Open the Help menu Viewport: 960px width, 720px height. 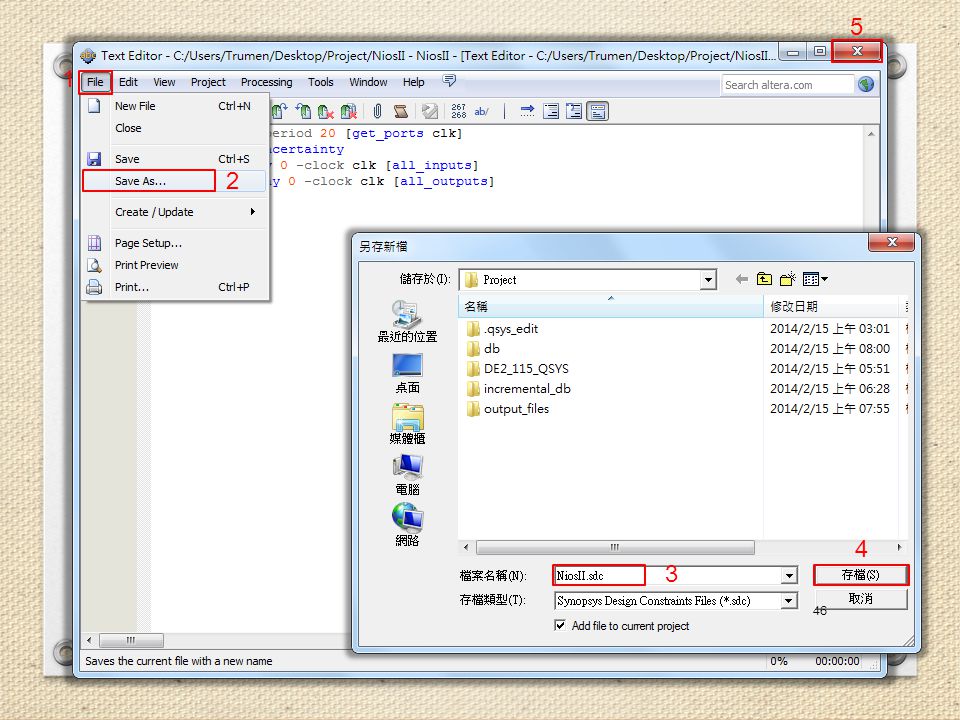tap(413, 82)
